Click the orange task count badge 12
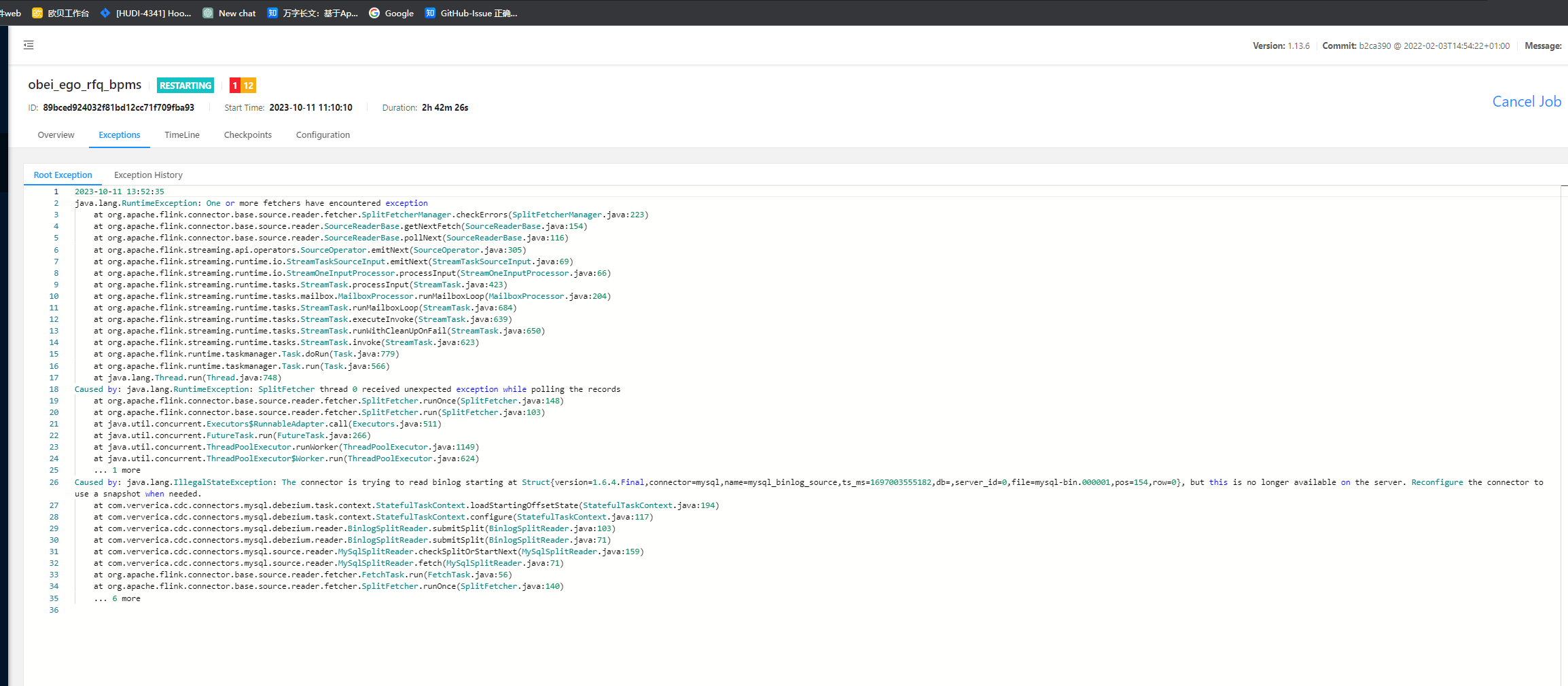Image resolution: width=1568 pixels, height=686 pixels. (249, 86)
